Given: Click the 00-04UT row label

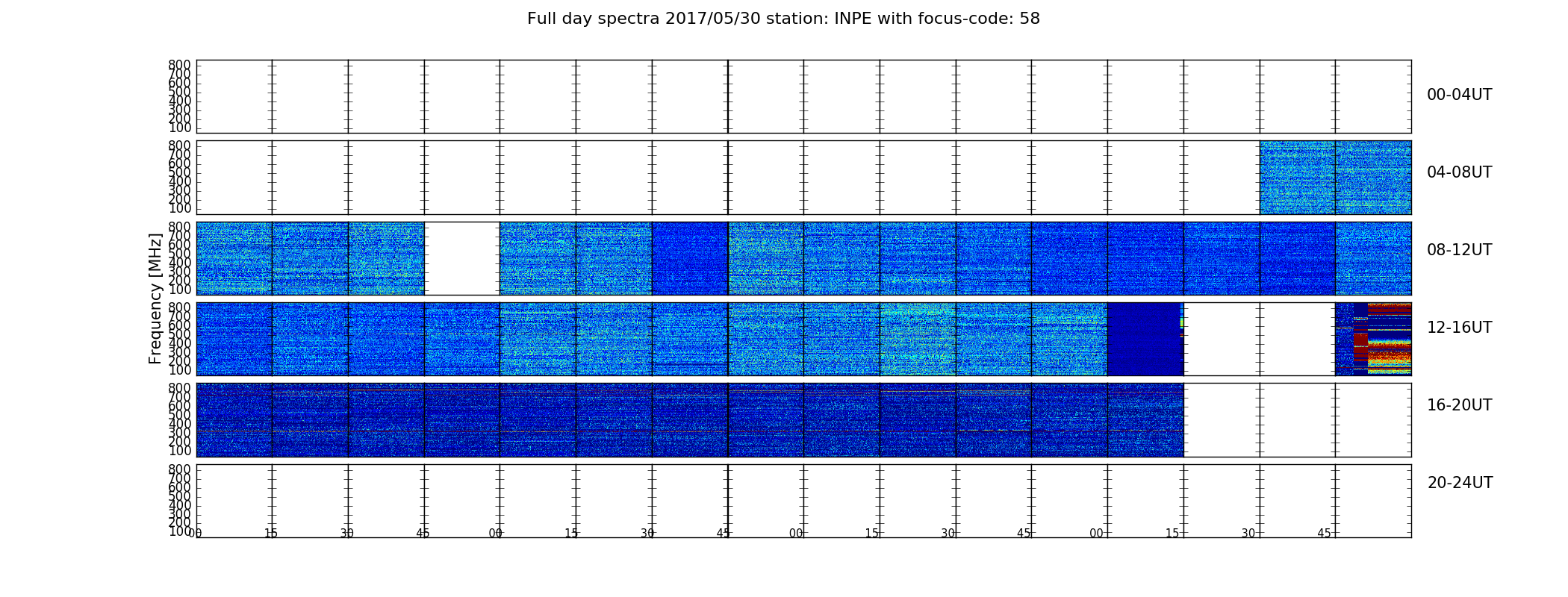Looking at the screenshot, I should [x=1459, y=95].
